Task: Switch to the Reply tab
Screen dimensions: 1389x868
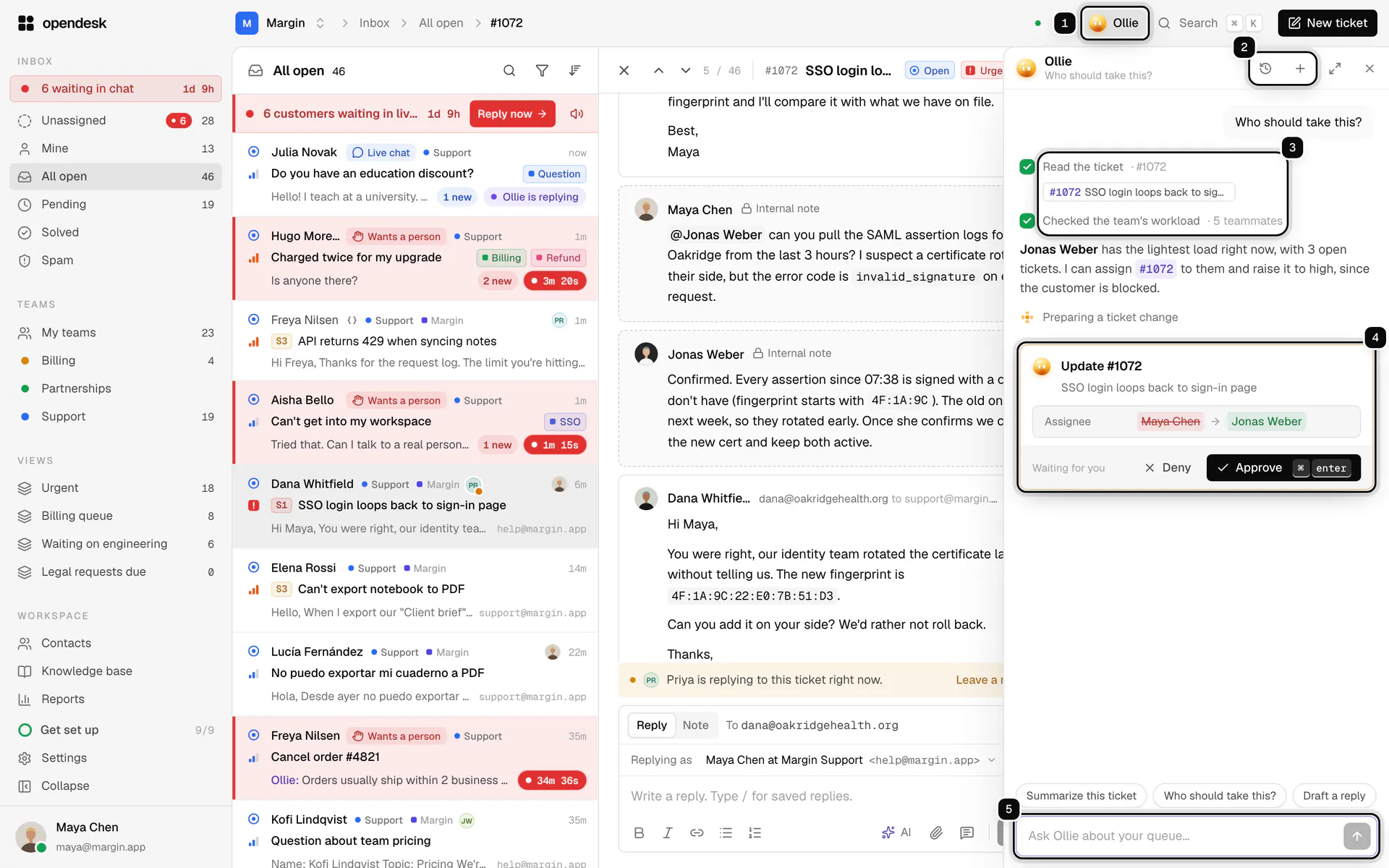Action: 651,725
